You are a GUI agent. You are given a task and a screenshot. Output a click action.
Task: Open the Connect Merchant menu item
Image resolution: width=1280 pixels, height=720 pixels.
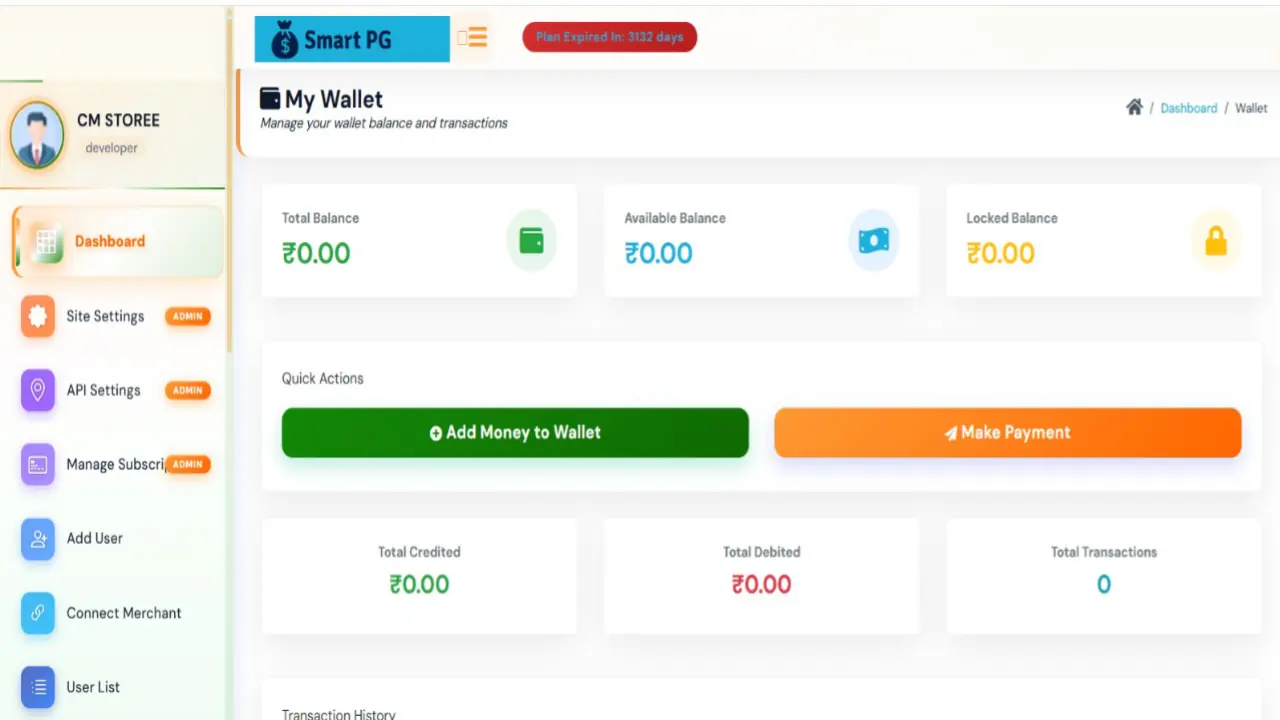[124, 613]
